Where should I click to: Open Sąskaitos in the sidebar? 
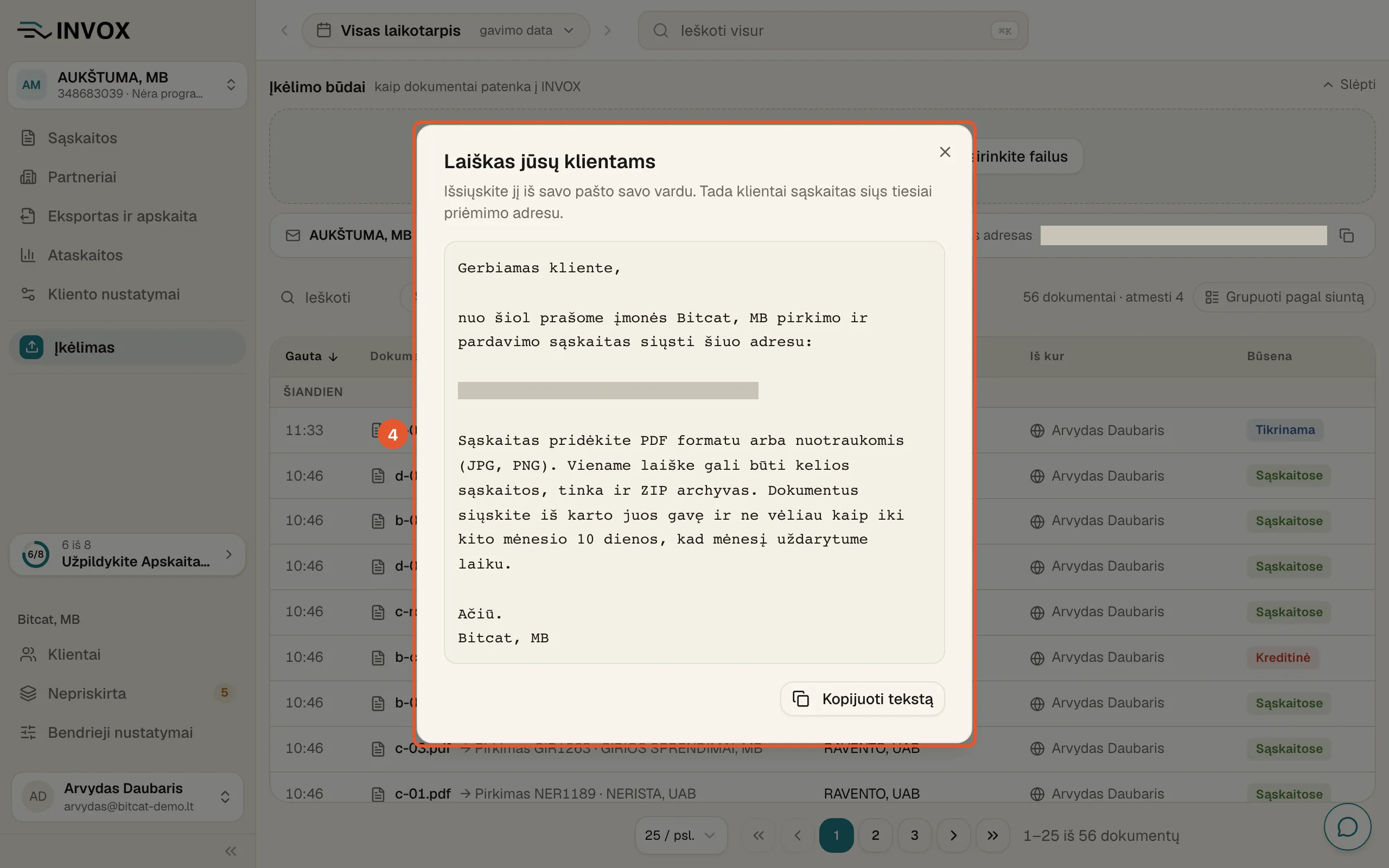coord(128,138)
